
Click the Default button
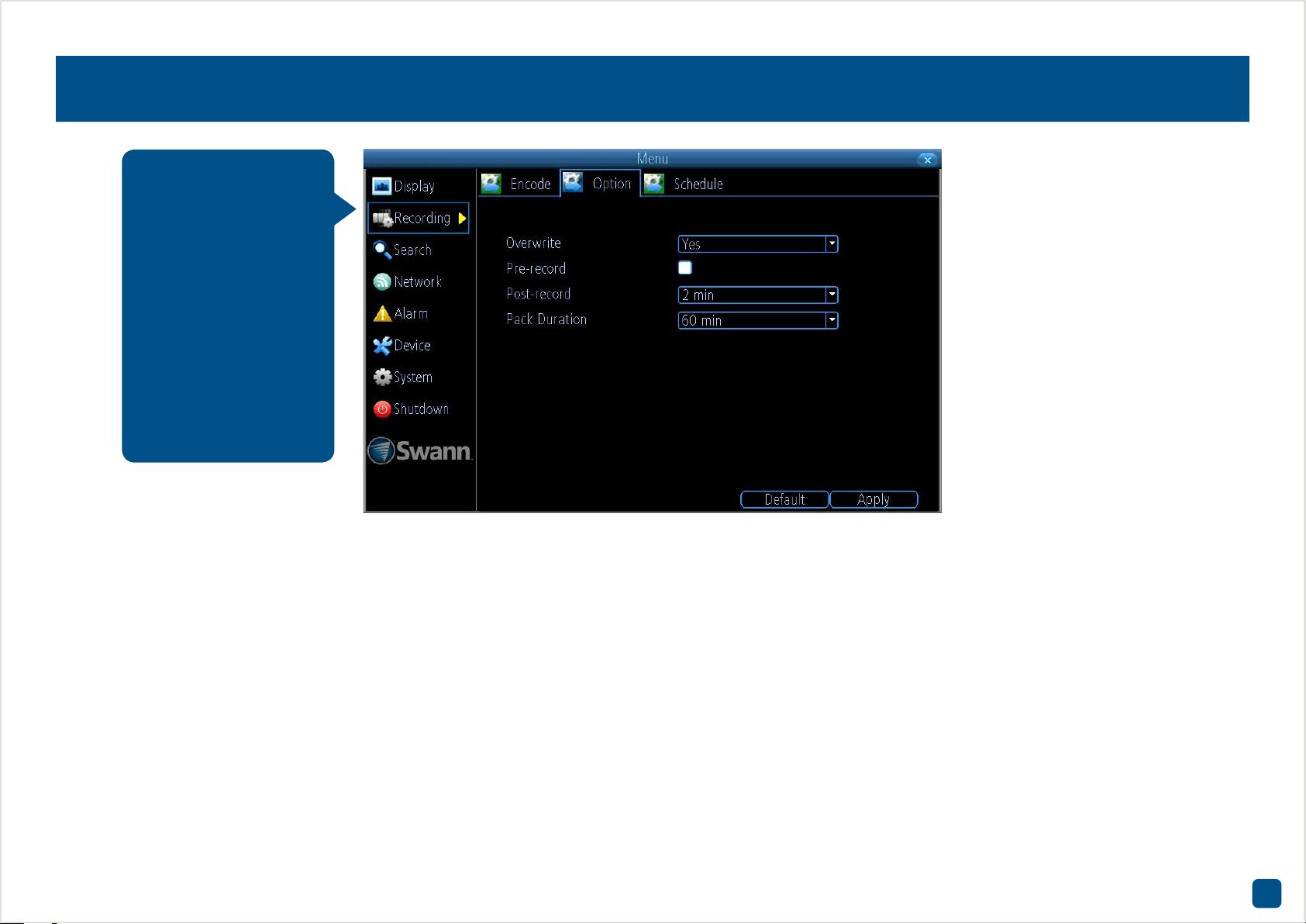tap(784, 500)
